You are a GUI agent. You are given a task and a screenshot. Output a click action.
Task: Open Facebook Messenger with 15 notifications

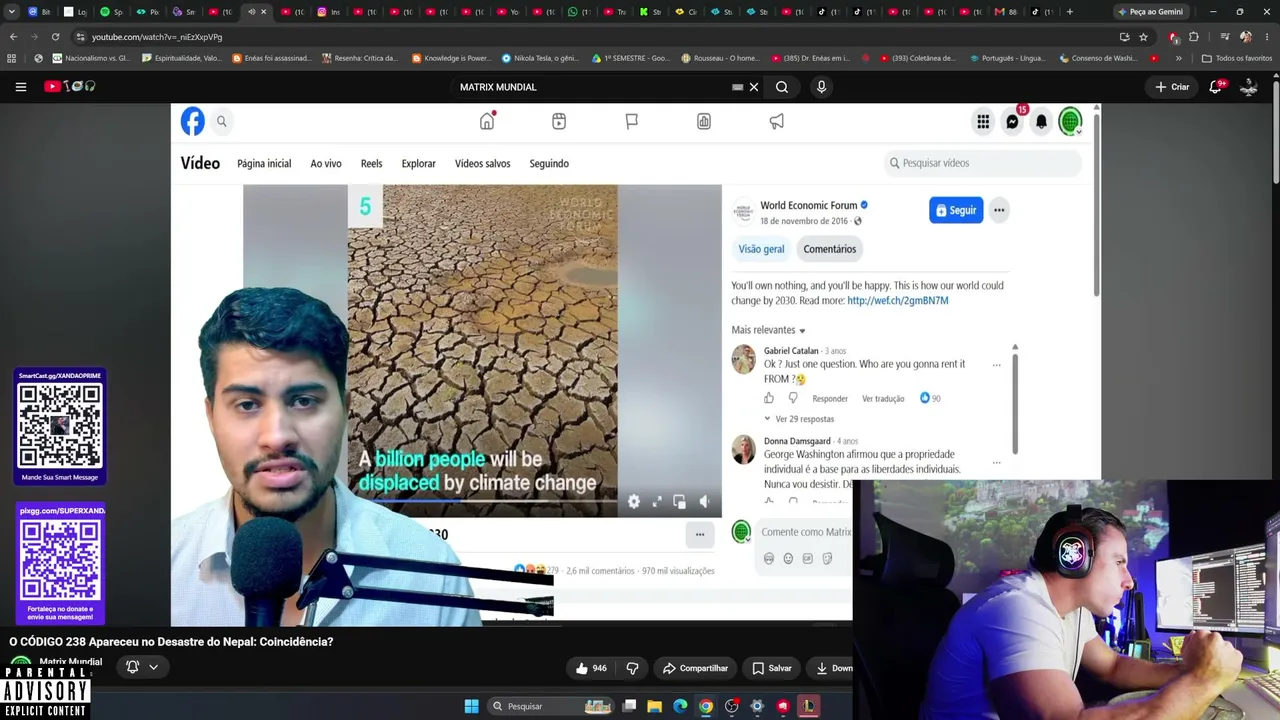point(1013,121)
